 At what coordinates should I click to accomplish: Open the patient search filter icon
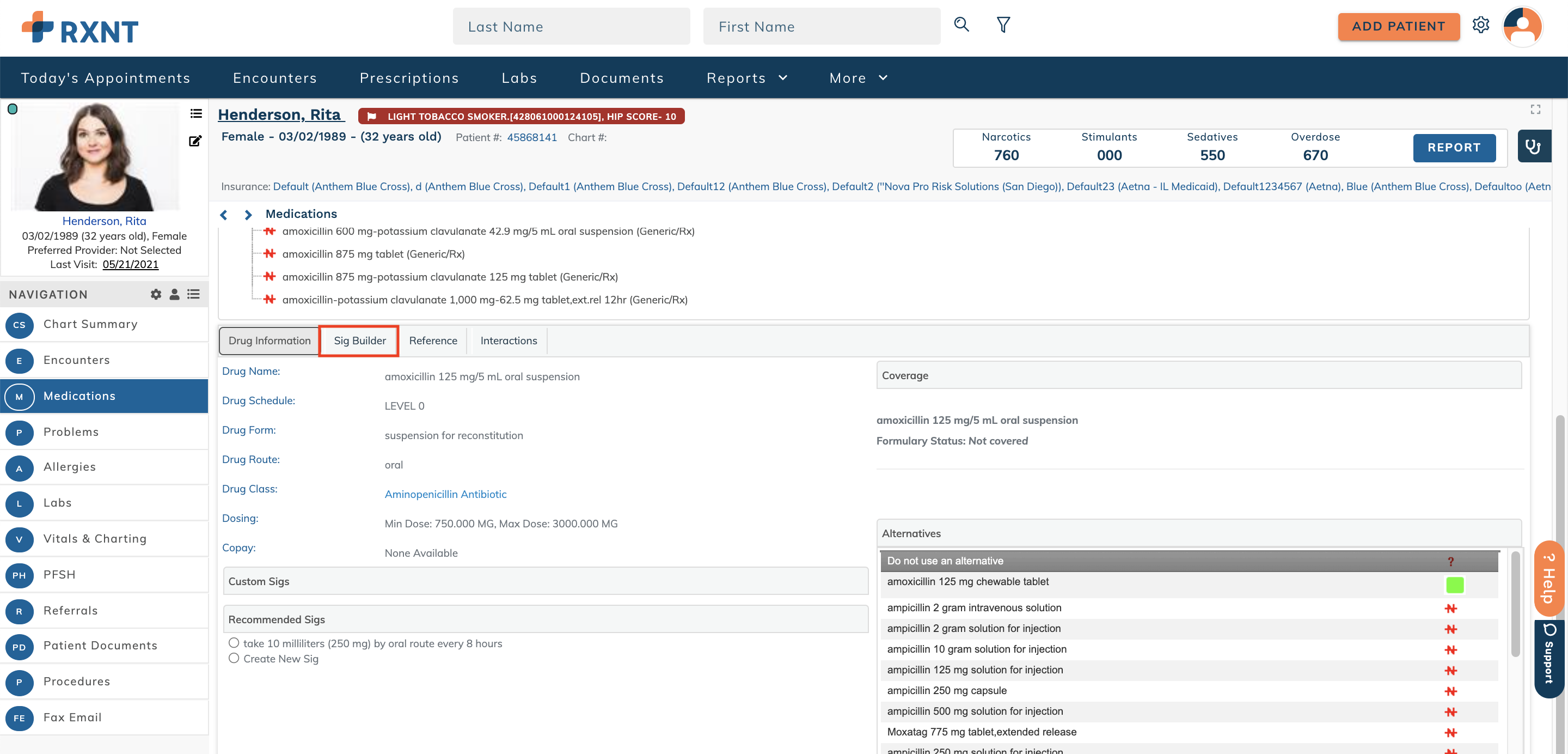click(x=1003, y=25)
